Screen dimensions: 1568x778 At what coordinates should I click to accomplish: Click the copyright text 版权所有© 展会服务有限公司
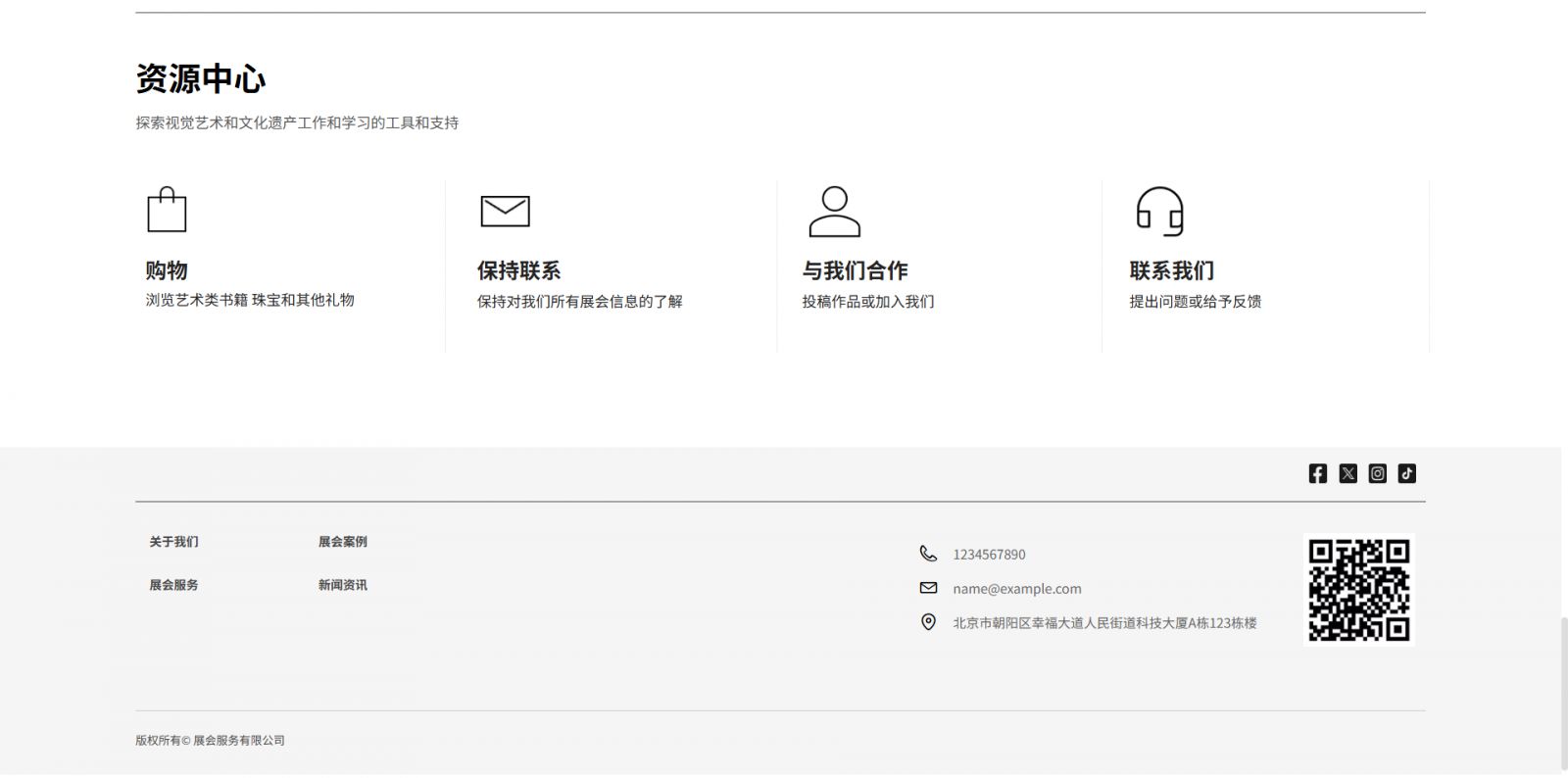click(210, 741)
